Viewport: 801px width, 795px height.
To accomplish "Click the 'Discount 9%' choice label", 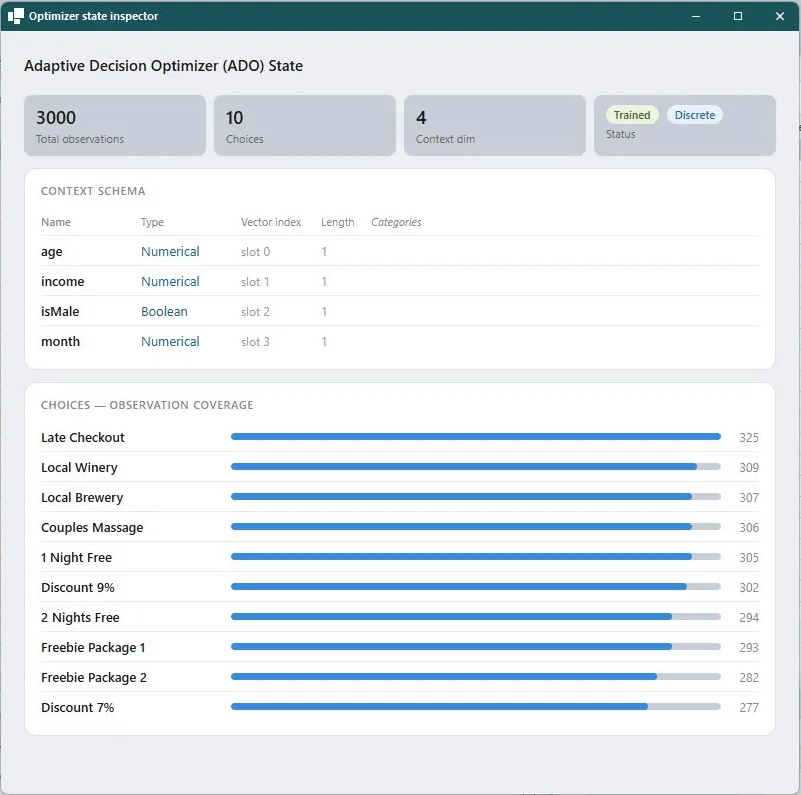I will tap(78, 588).
